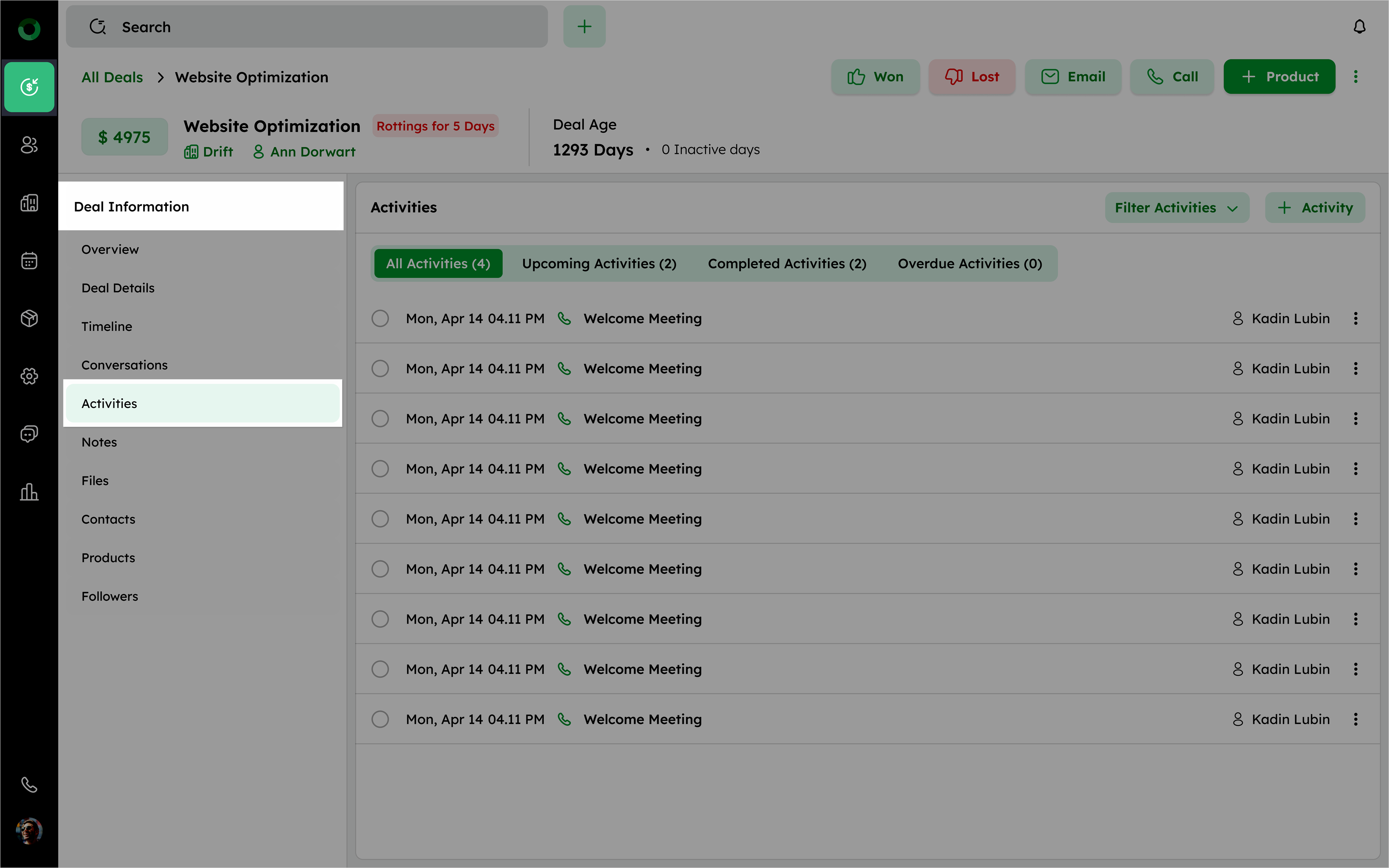Open the Contacts icon in sidebar
This screenshot has width=1389, height=868.
coord(29,145)
